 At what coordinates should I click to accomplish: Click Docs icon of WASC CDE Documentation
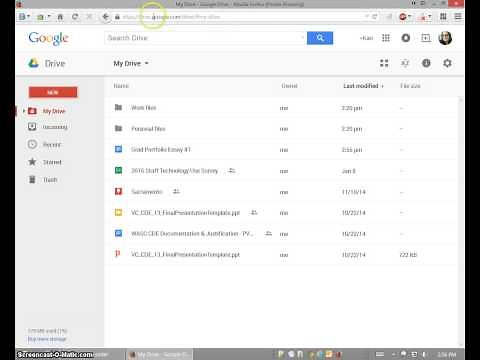(118, 233)
